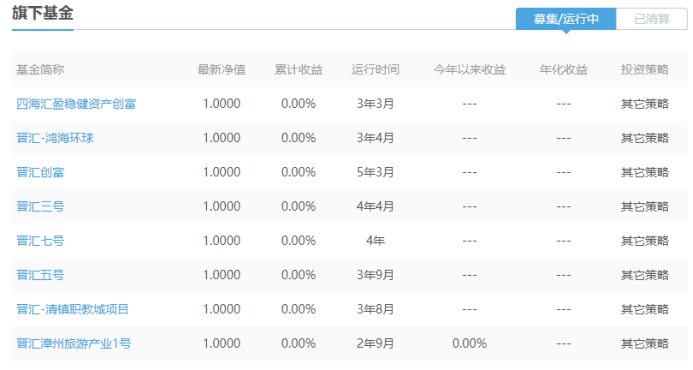693x370 pixels.
Task: Open the 晋汇-鸿海环球 fund link
Action: tap(55, 138)
